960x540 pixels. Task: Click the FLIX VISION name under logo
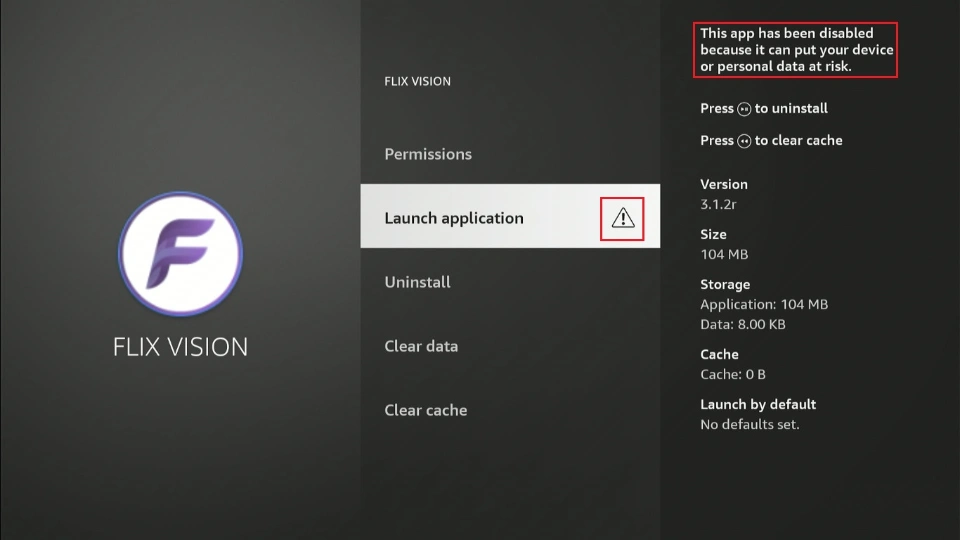[181, 347]
